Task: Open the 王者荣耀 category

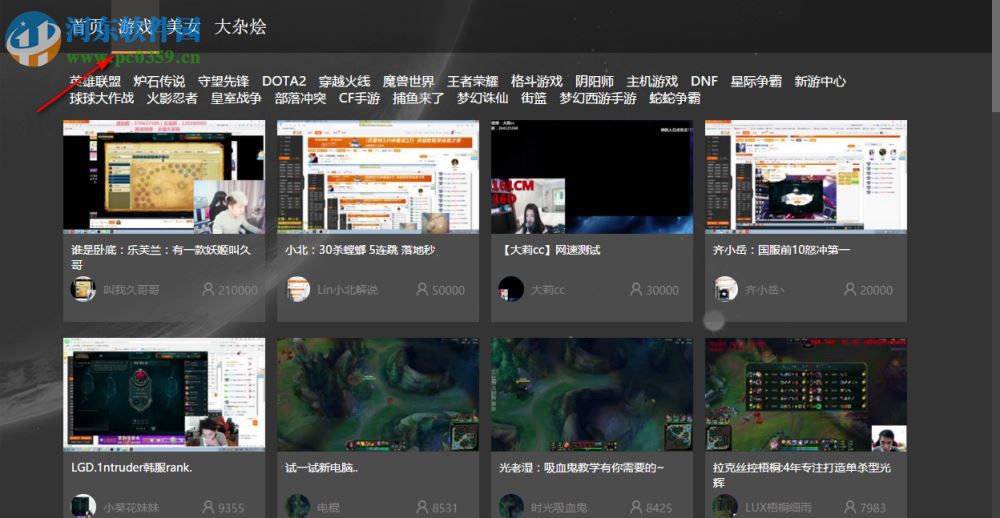Action: (x=473, y=82)
